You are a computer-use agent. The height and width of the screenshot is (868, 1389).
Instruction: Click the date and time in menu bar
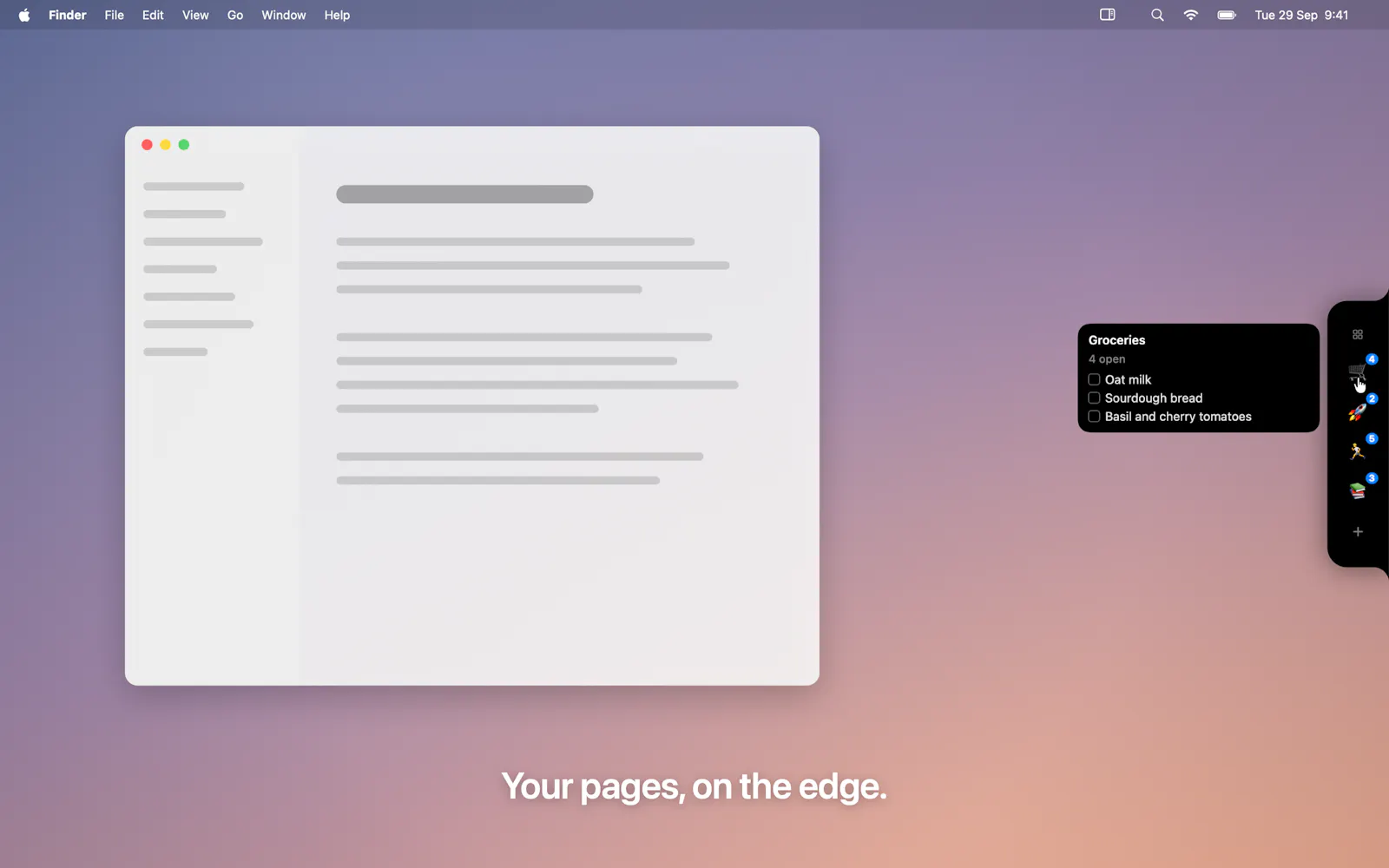tap(1301, 15)
